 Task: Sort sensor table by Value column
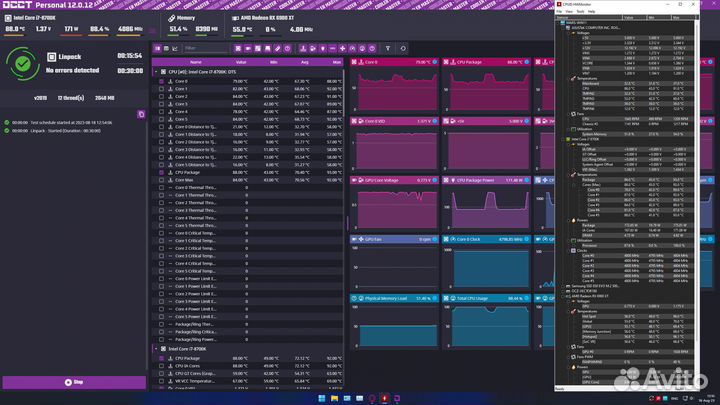click(x=241, y=62)
